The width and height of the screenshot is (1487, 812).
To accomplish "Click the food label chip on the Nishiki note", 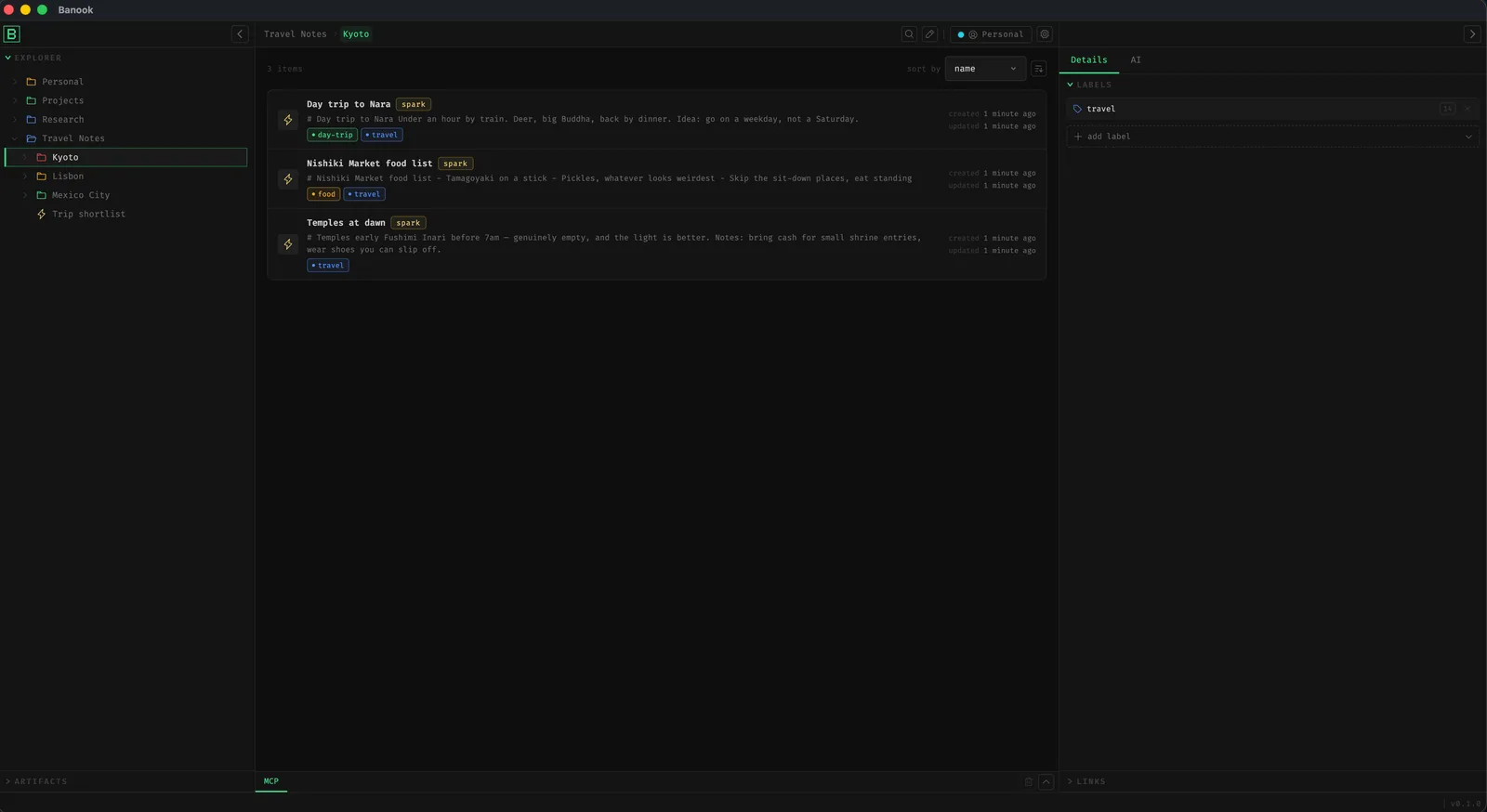I will click(x=323, y=195).
